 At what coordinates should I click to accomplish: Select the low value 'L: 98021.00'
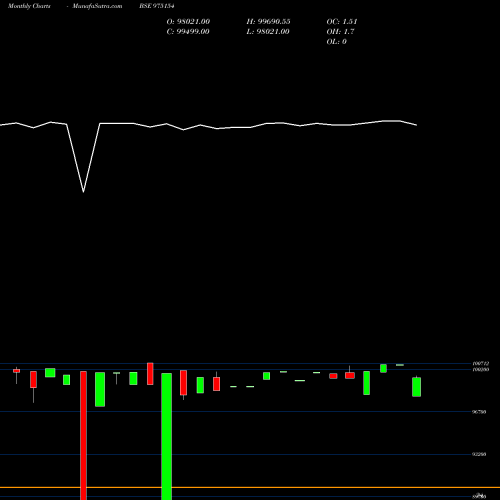click(268, 32)
